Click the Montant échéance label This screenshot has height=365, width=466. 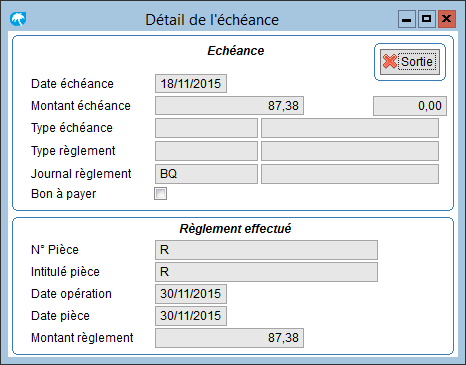coord(81,106)
